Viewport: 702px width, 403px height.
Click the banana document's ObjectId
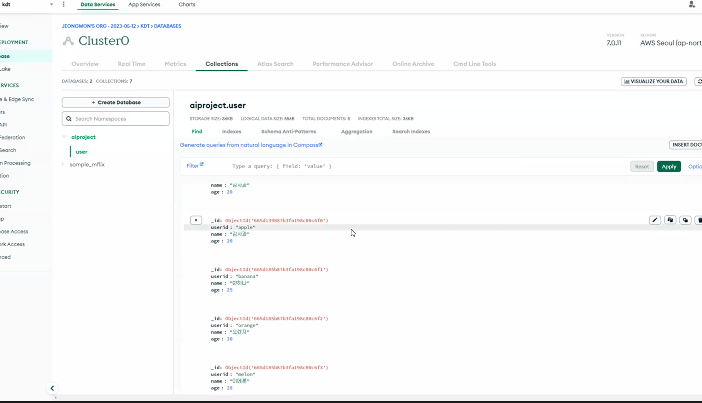point(276,269)
